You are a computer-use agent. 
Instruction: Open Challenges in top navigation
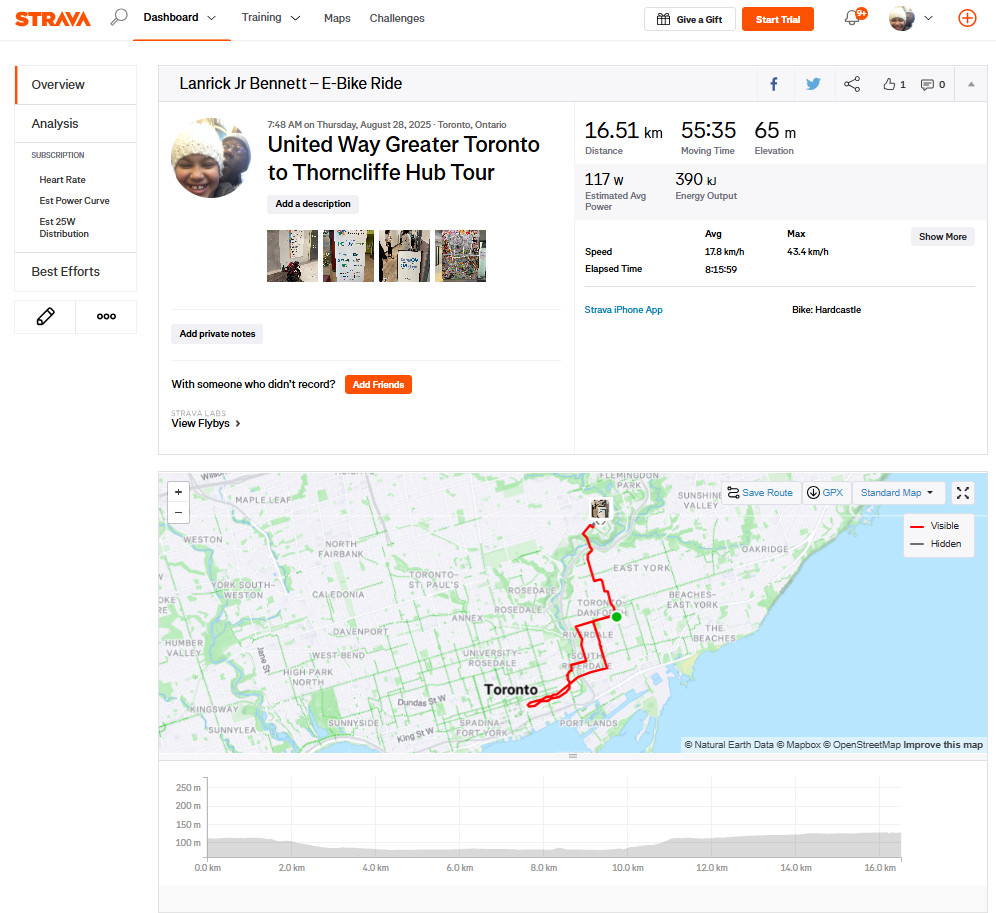397,18
